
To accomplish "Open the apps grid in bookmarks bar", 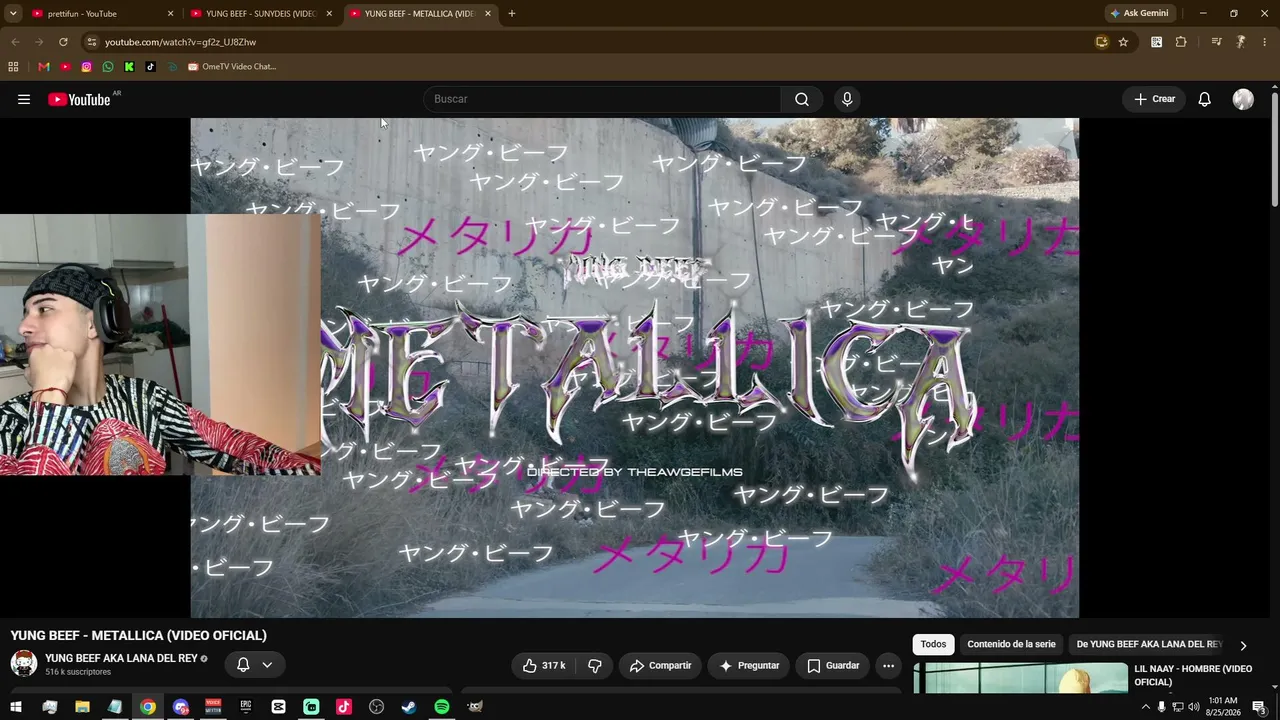I will [13, 67].
